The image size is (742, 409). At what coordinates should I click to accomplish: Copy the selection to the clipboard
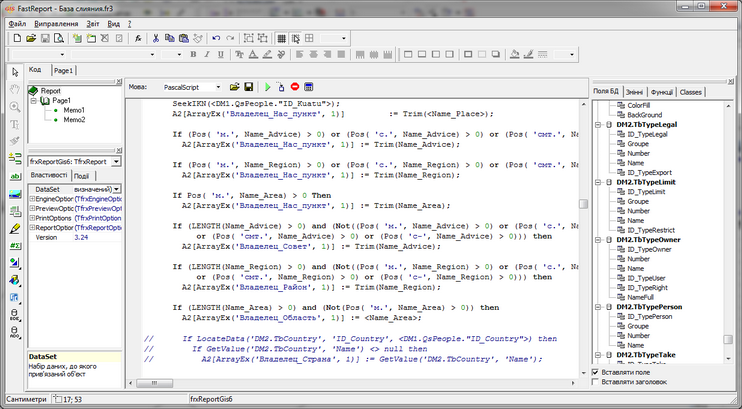[170, 38]
